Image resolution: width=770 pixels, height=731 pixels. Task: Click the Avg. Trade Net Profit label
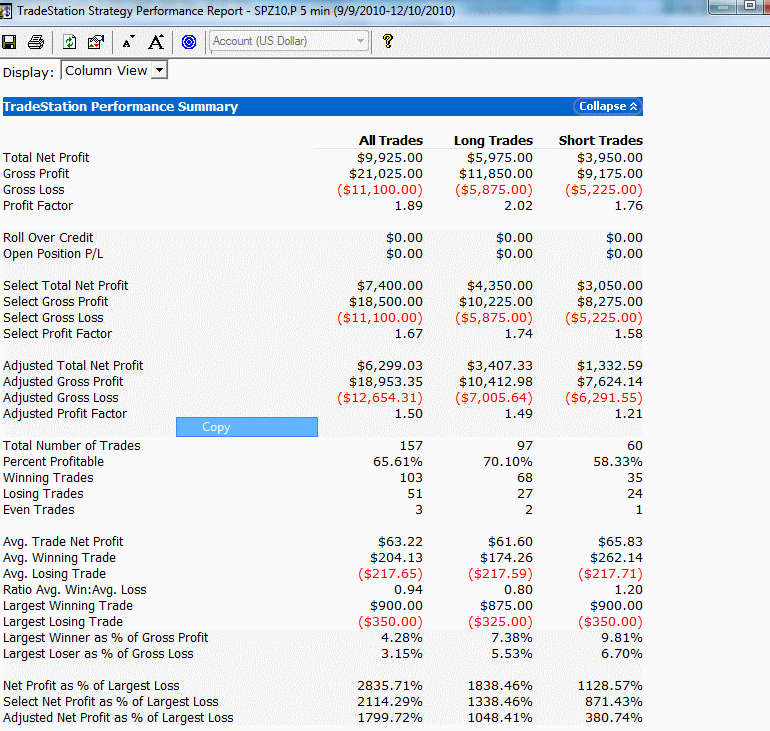point(63,542)
